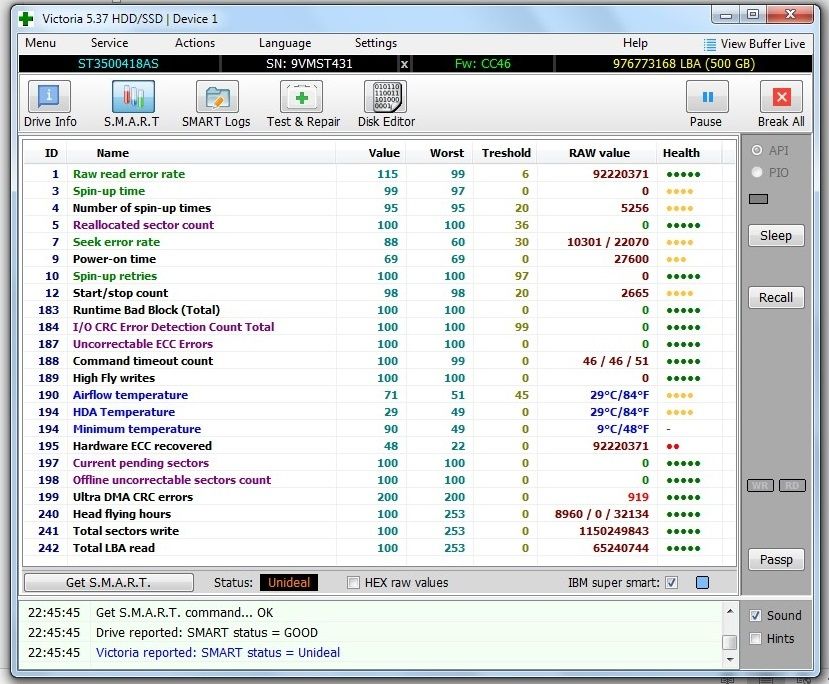
Task: Select the Hardware ECC recovered row
Action: (x=379, y=446)
